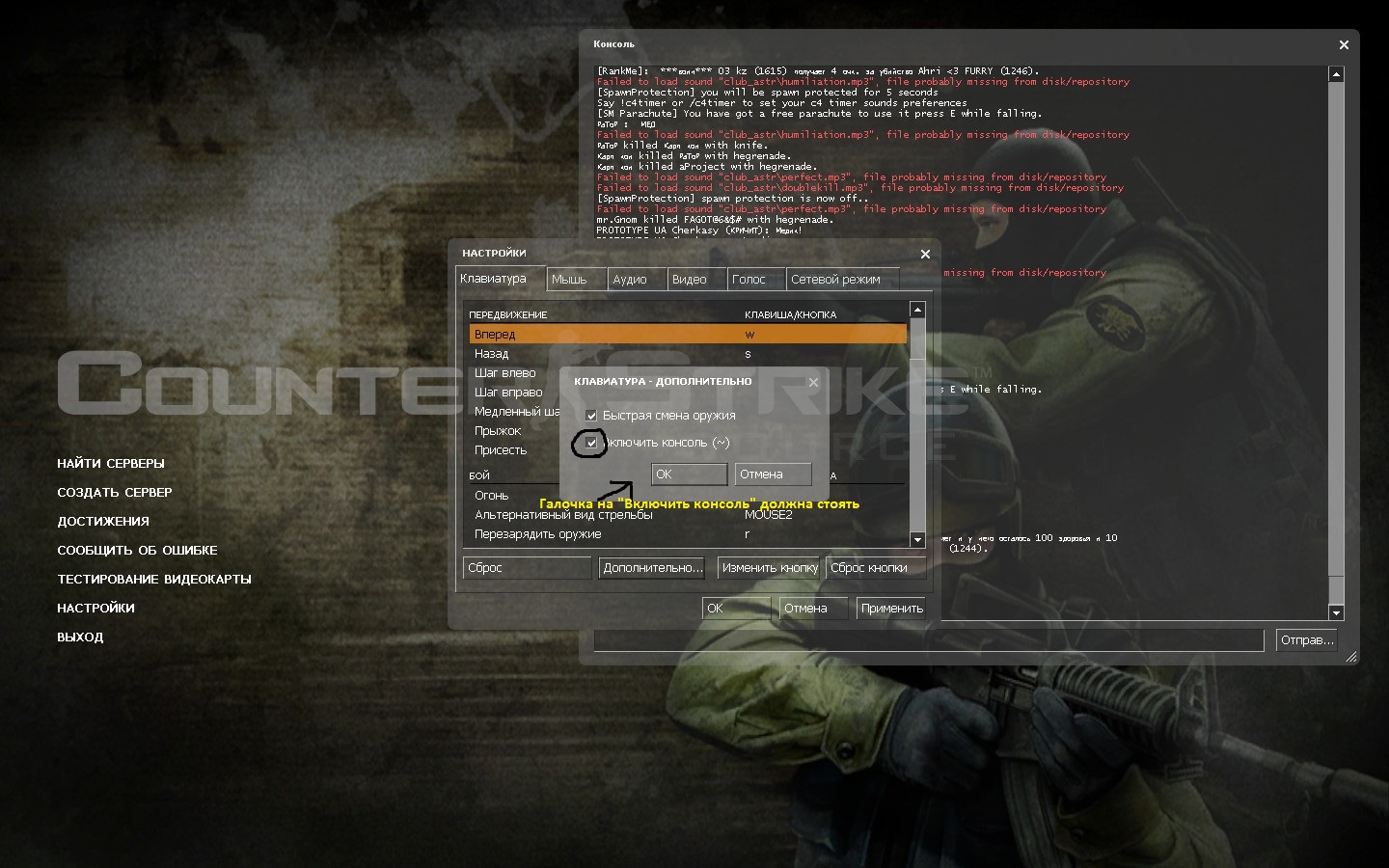
Task: Click the console scrollbar down arrow
Action: 1336,612
